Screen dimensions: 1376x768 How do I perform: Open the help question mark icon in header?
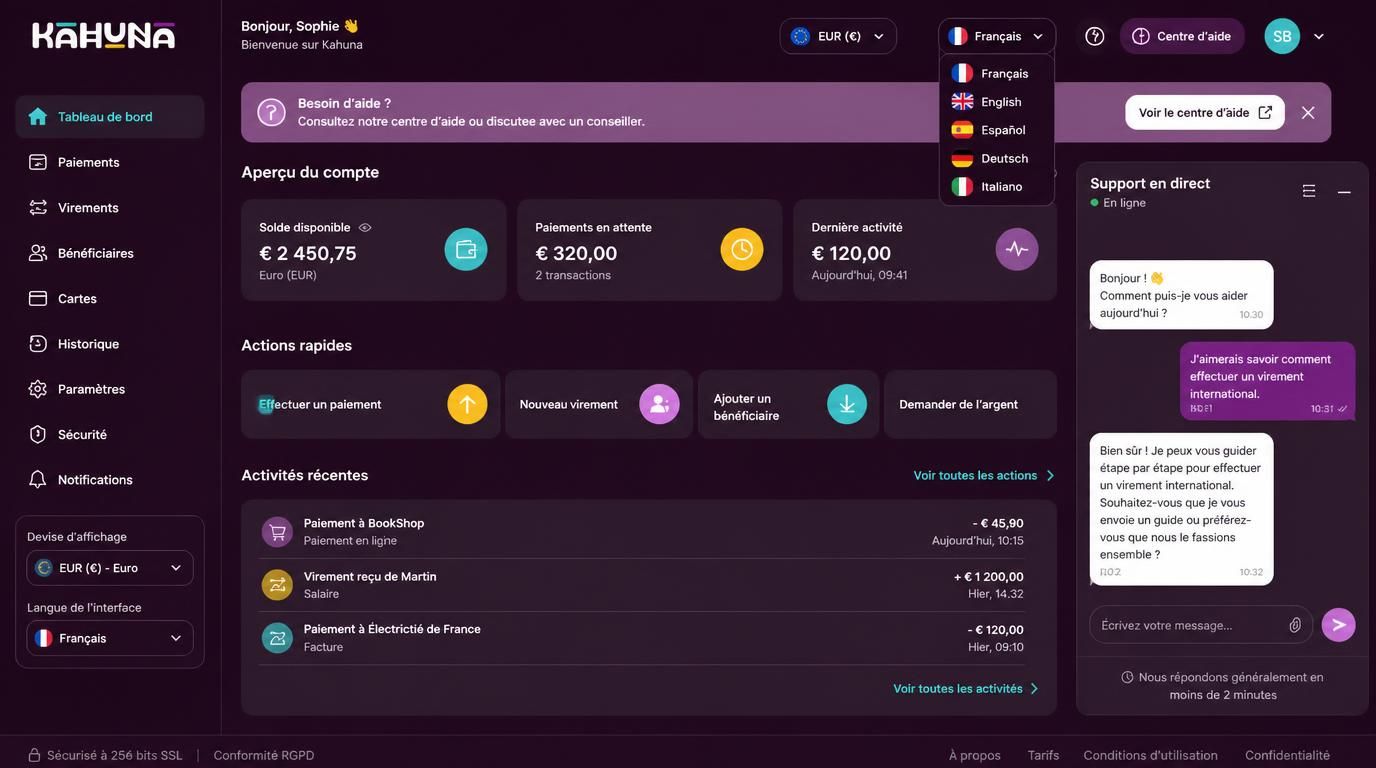click(1095, 36)
